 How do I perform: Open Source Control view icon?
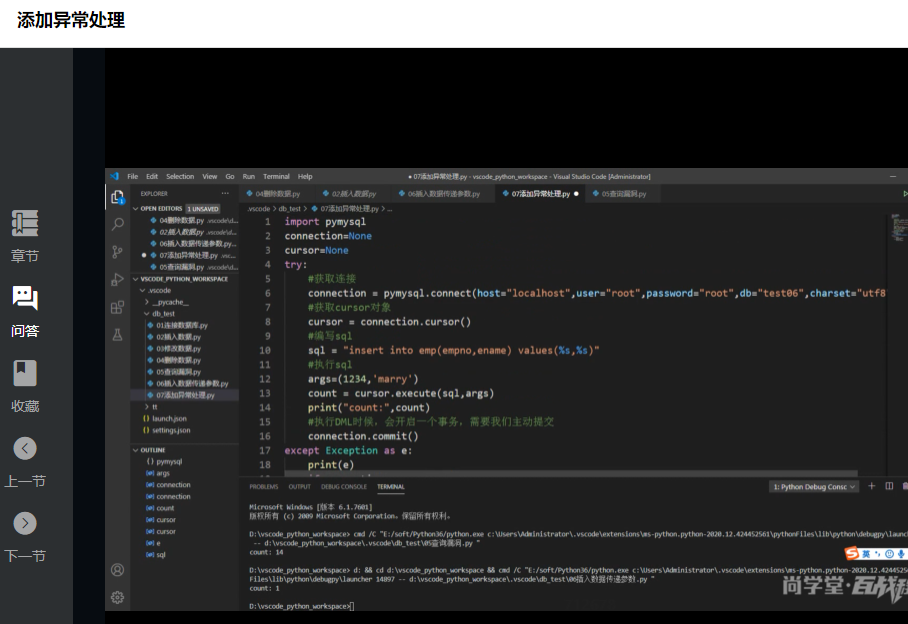coord(118,252)
